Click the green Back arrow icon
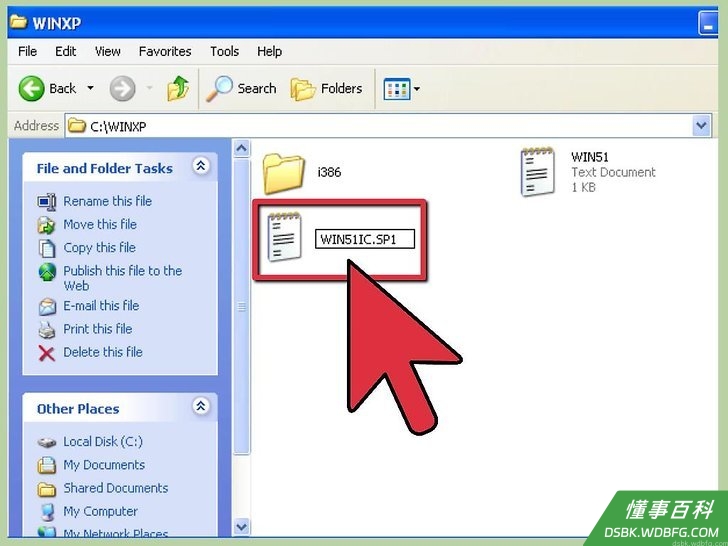Image resolution: width=728 pixels, height=546 pixels. coord(32,88)
